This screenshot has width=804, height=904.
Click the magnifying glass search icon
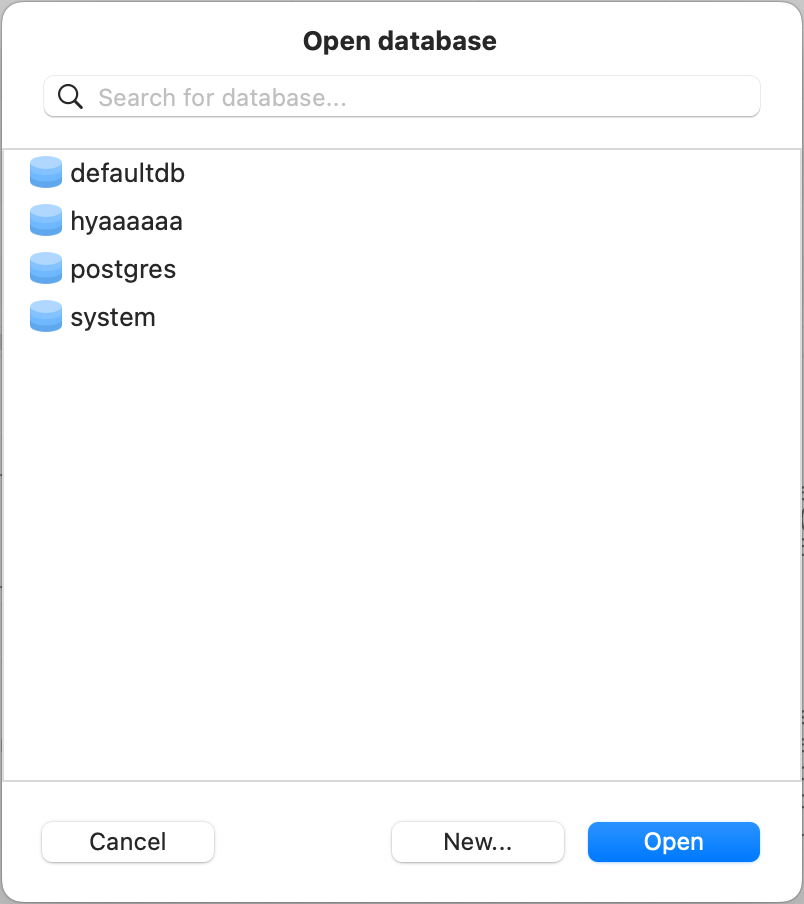tap(69, 96)
